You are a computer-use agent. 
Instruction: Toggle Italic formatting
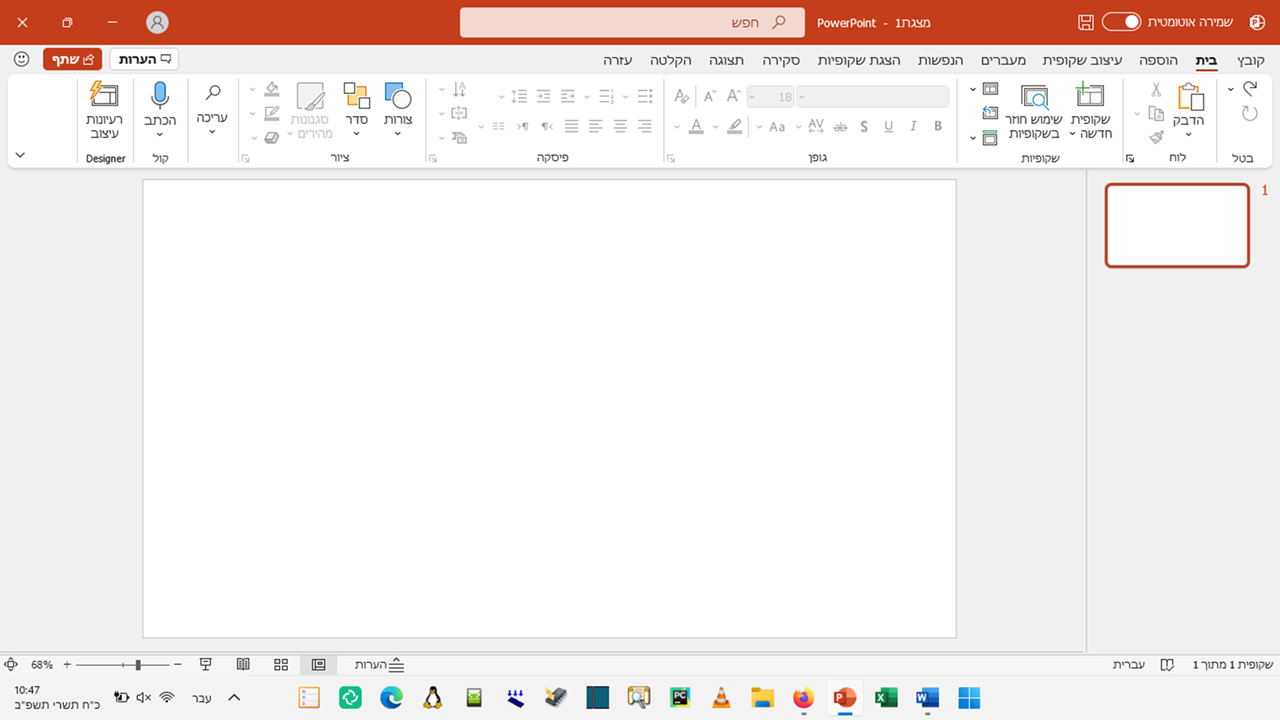click(x=913, y=126)
